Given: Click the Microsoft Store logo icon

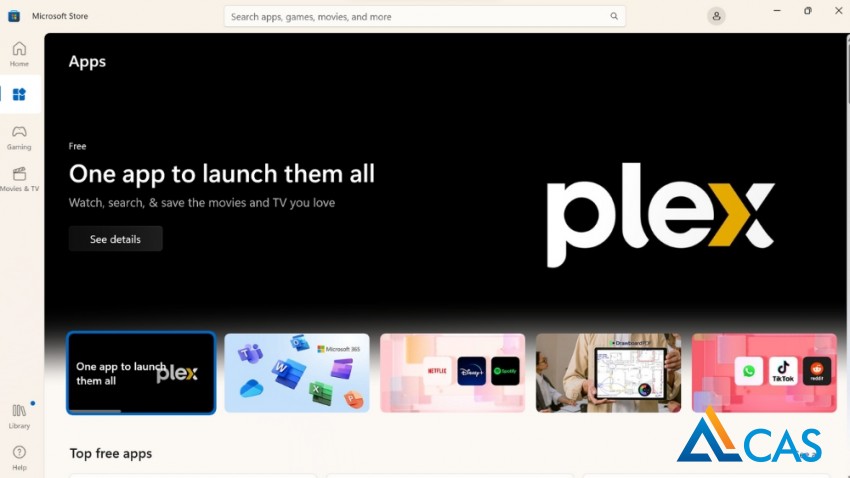Looking at the screenshot, I should point(14,16).
